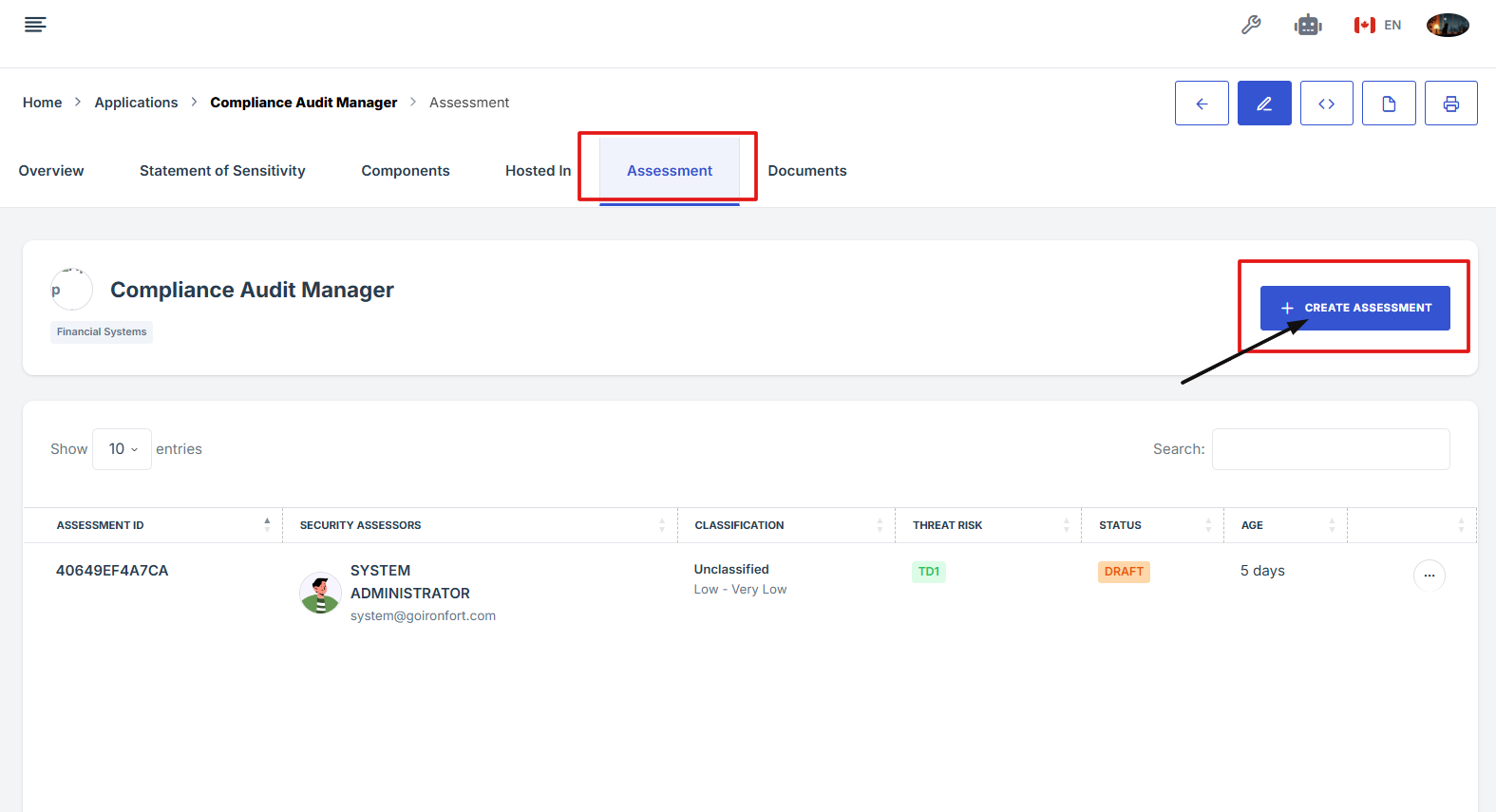Screen dimensions: 1496x812
Task: Open the hamburger navigation menu
Action: 35,25
